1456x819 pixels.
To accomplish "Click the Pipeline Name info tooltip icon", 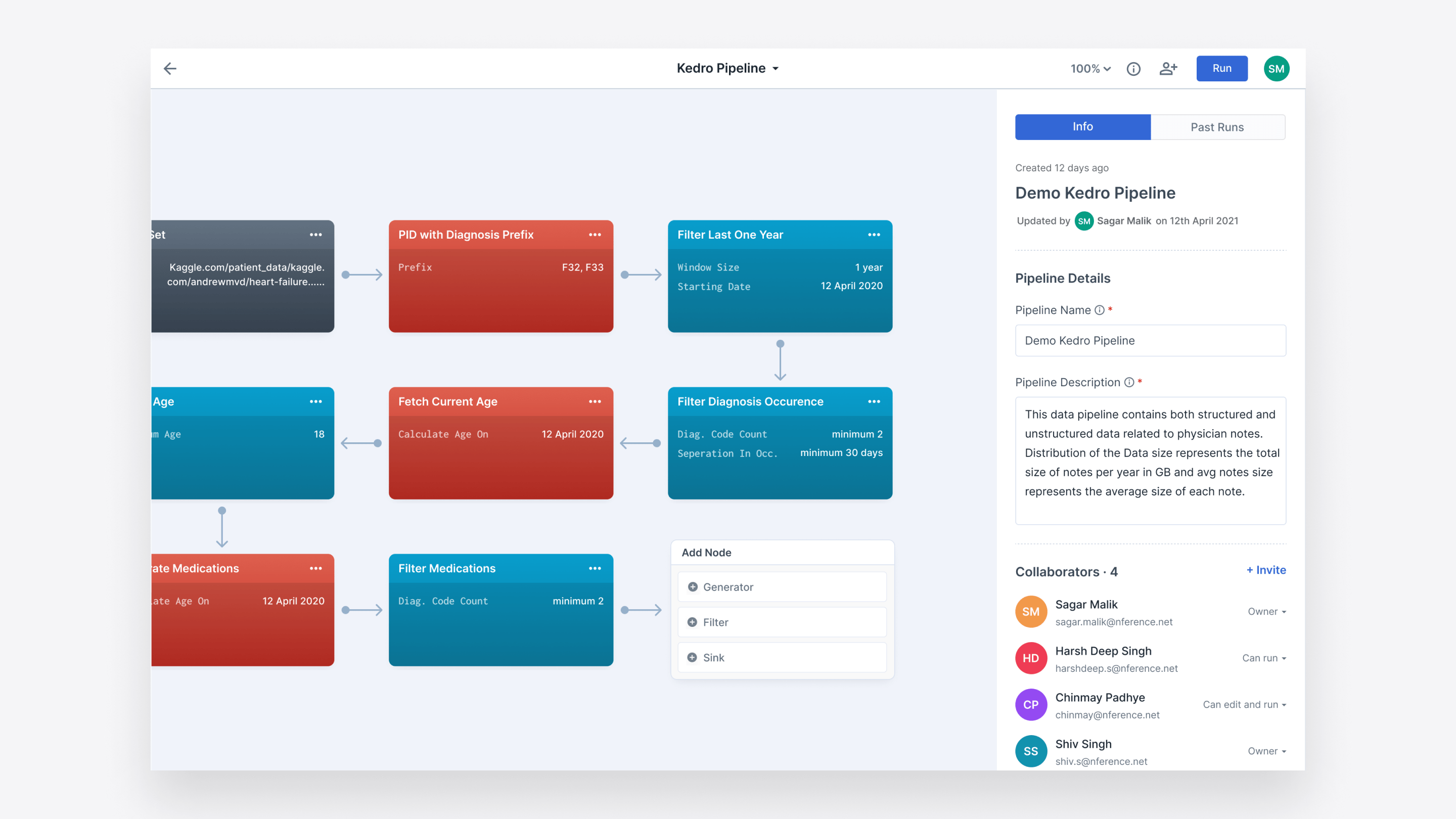I will pos(1100,310).
